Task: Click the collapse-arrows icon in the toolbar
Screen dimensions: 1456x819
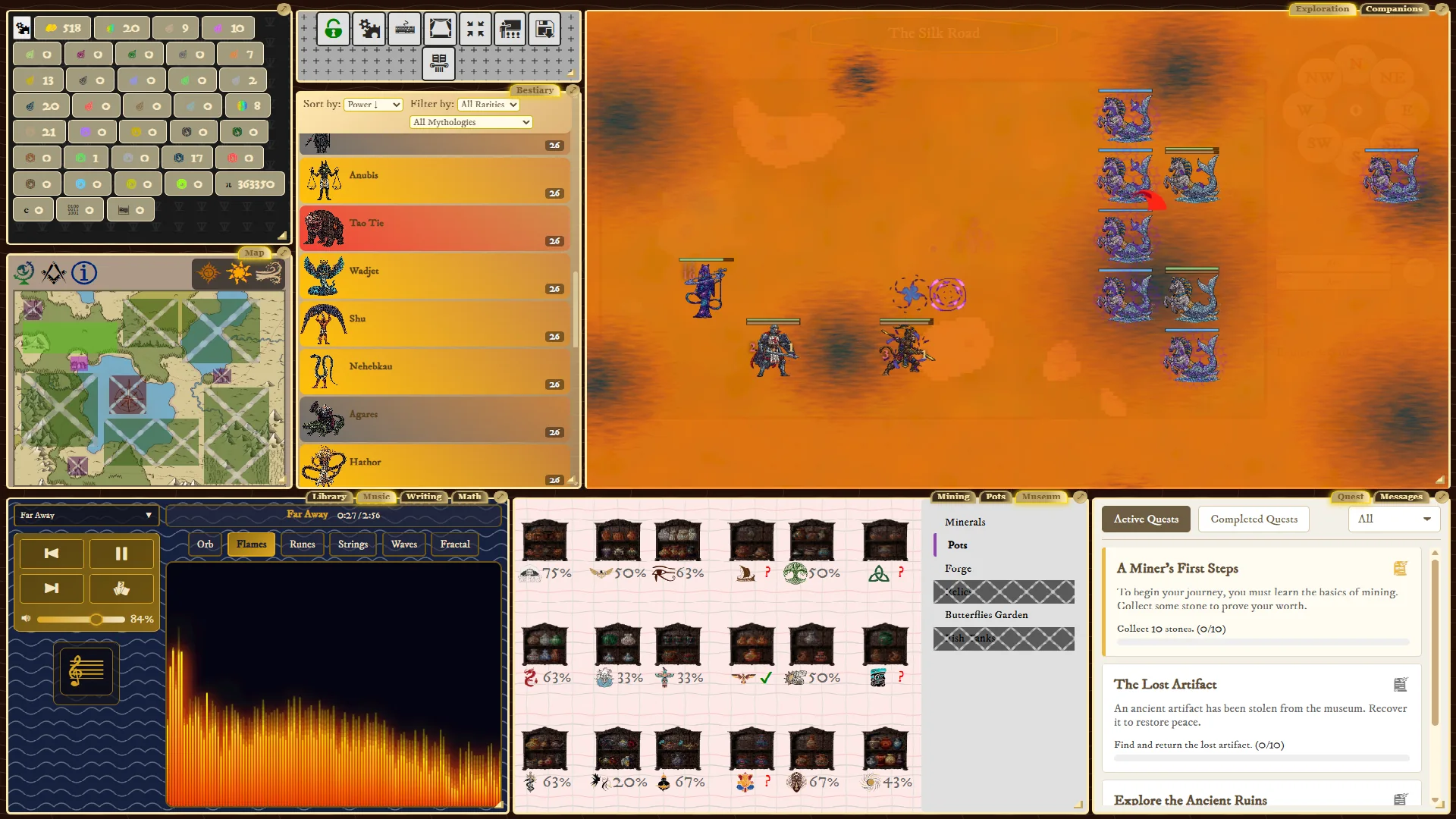Action: (x=475, y=29)
